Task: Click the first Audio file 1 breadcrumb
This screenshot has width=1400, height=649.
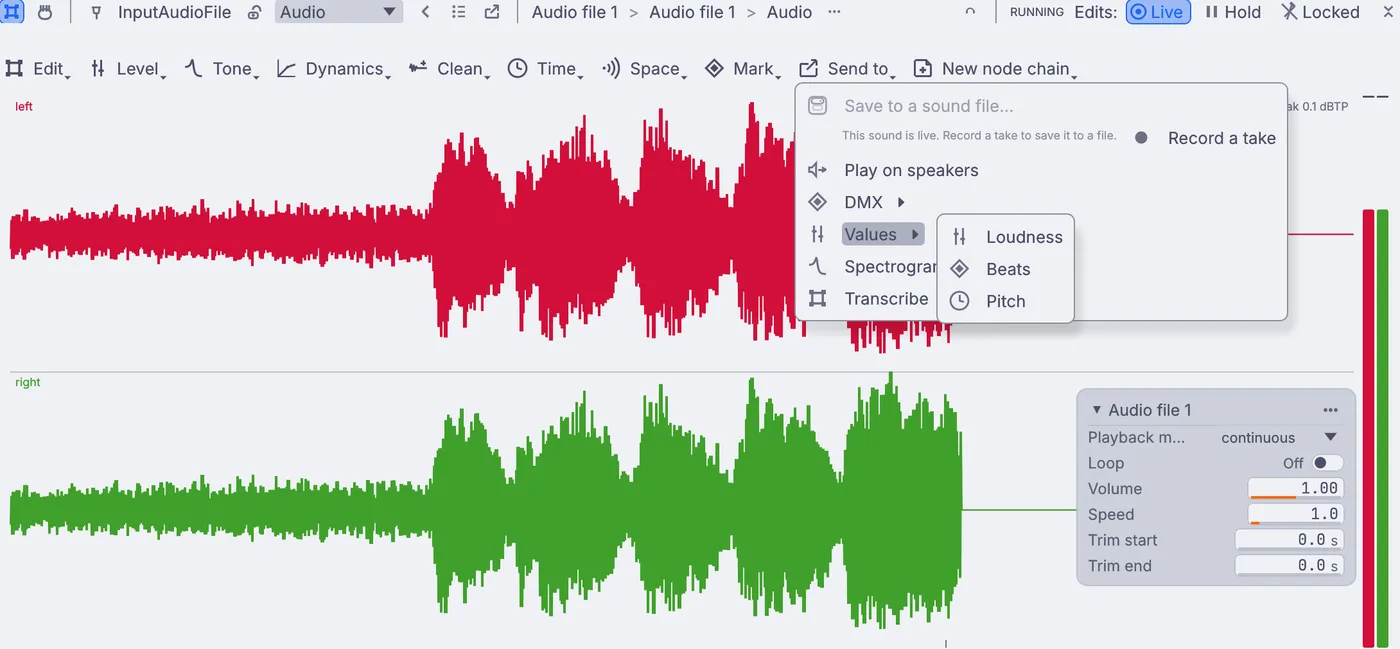Action: click(x=575, y=12)
